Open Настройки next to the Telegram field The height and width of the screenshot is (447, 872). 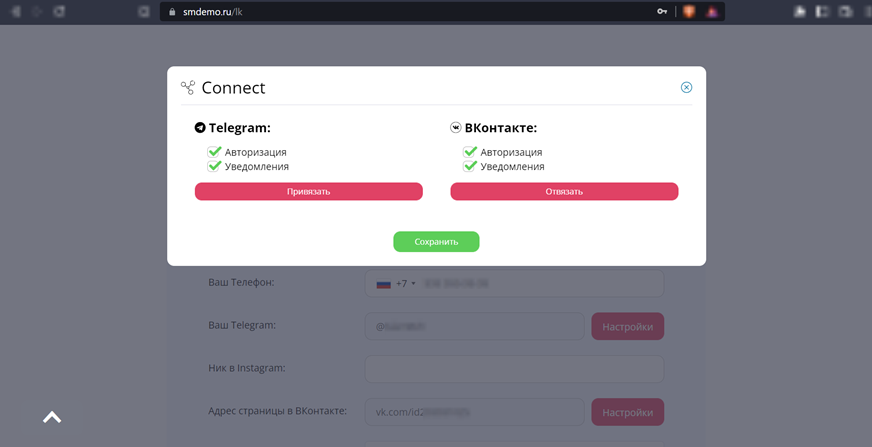627,326
